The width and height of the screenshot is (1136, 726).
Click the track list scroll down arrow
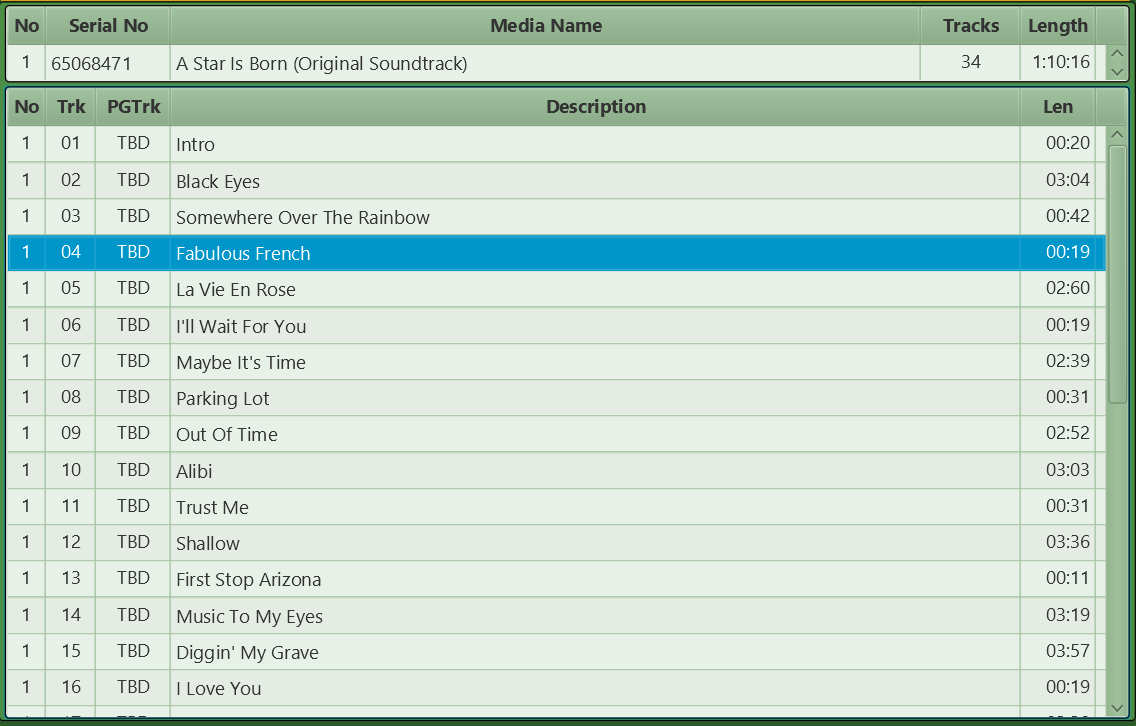pyautogui.click(x=1117, y=707)
